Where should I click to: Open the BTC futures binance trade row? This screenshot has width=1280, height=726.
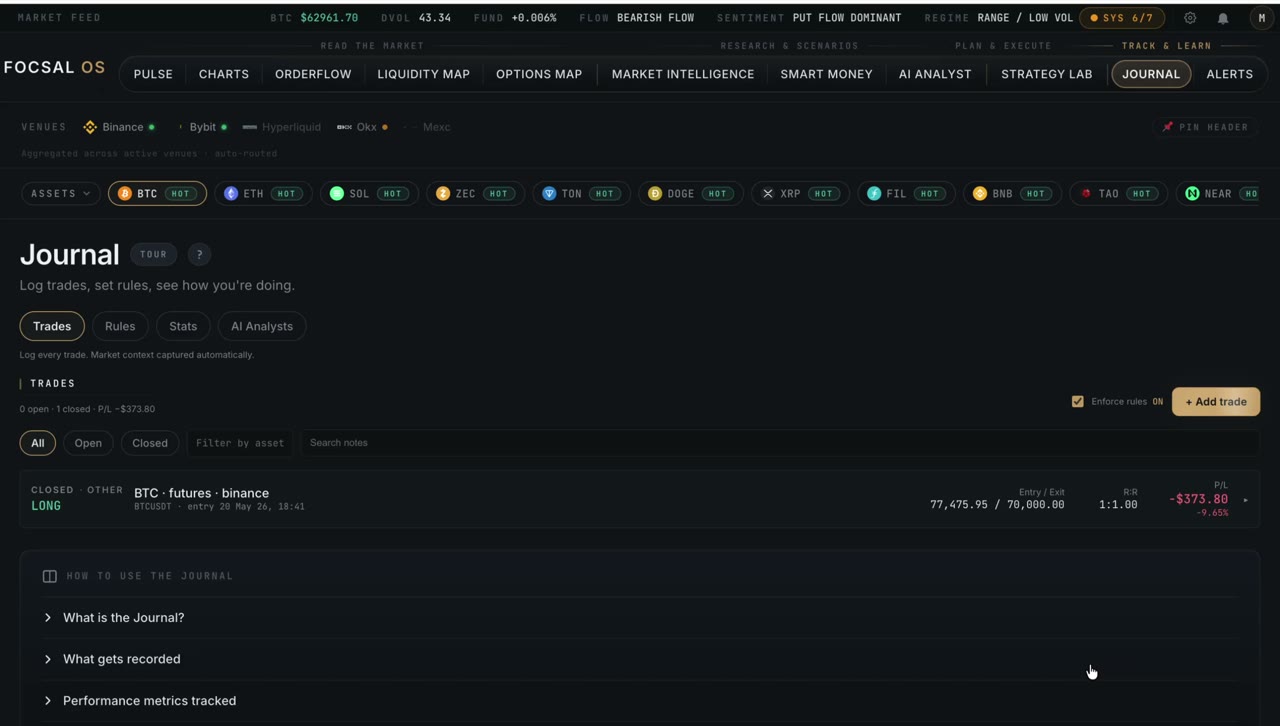click(640, 499)
